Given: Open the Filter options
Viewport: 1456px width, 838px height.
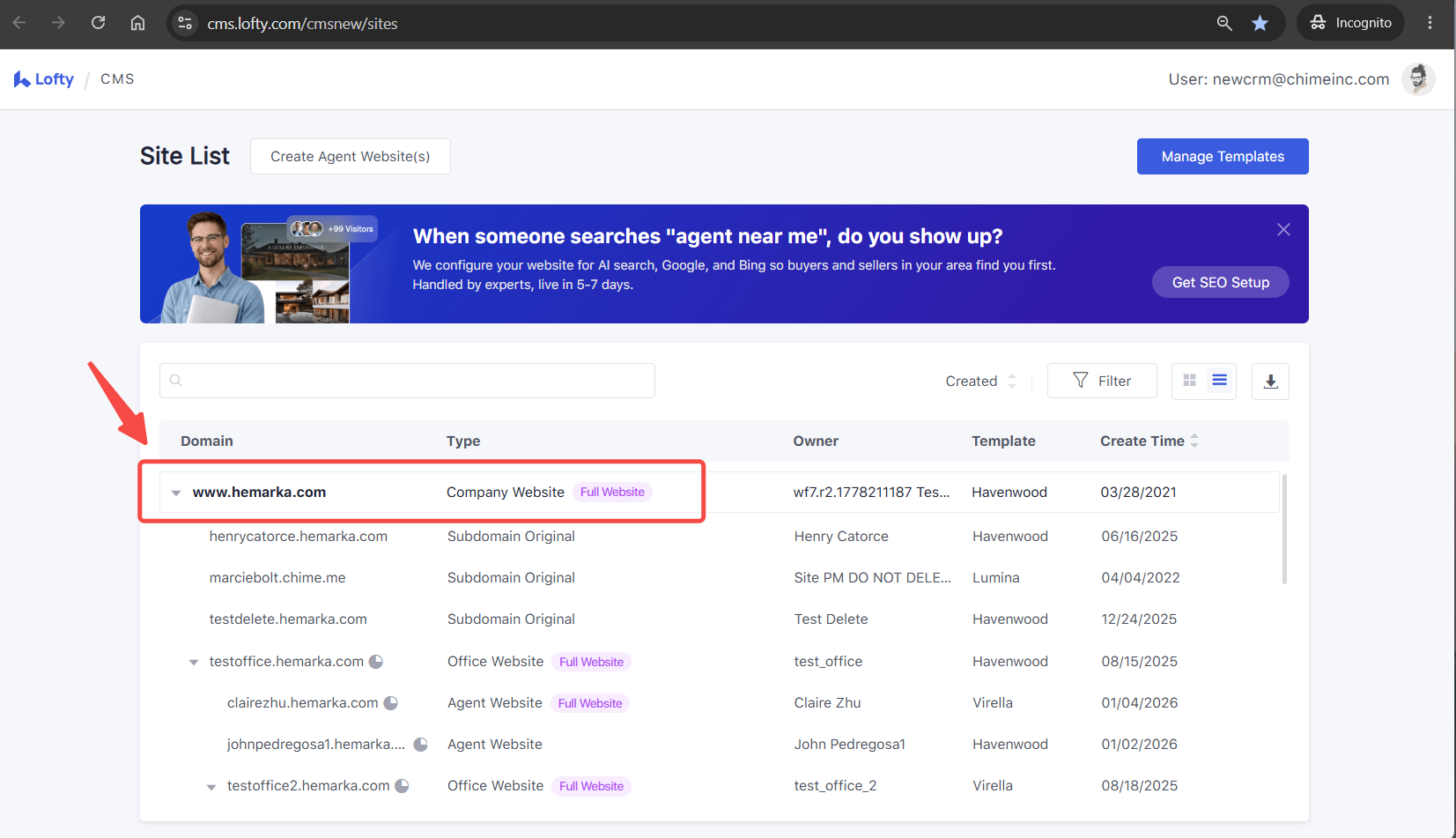Looking at the screenshot, I should tap(1102, 381).
